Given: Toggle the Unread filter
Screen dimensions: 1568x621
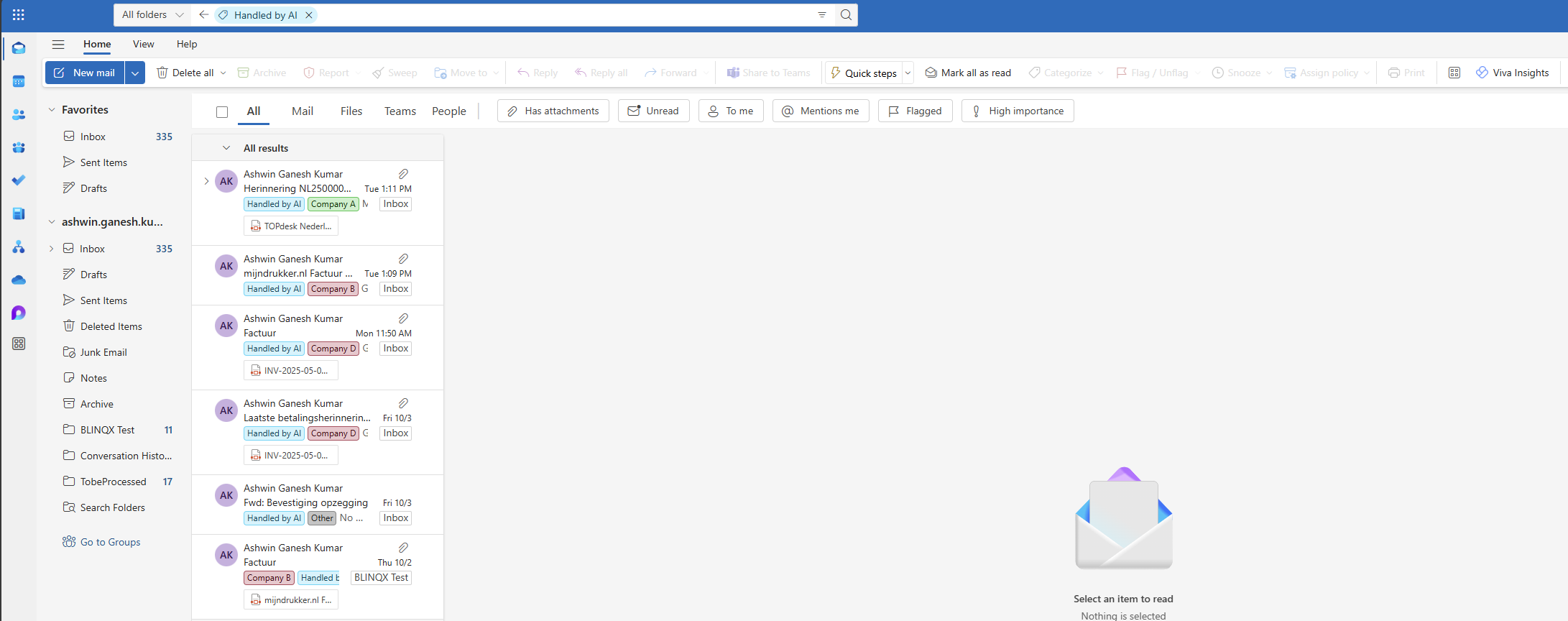Looking at the screenshot, I should click(x=653, y=111).
